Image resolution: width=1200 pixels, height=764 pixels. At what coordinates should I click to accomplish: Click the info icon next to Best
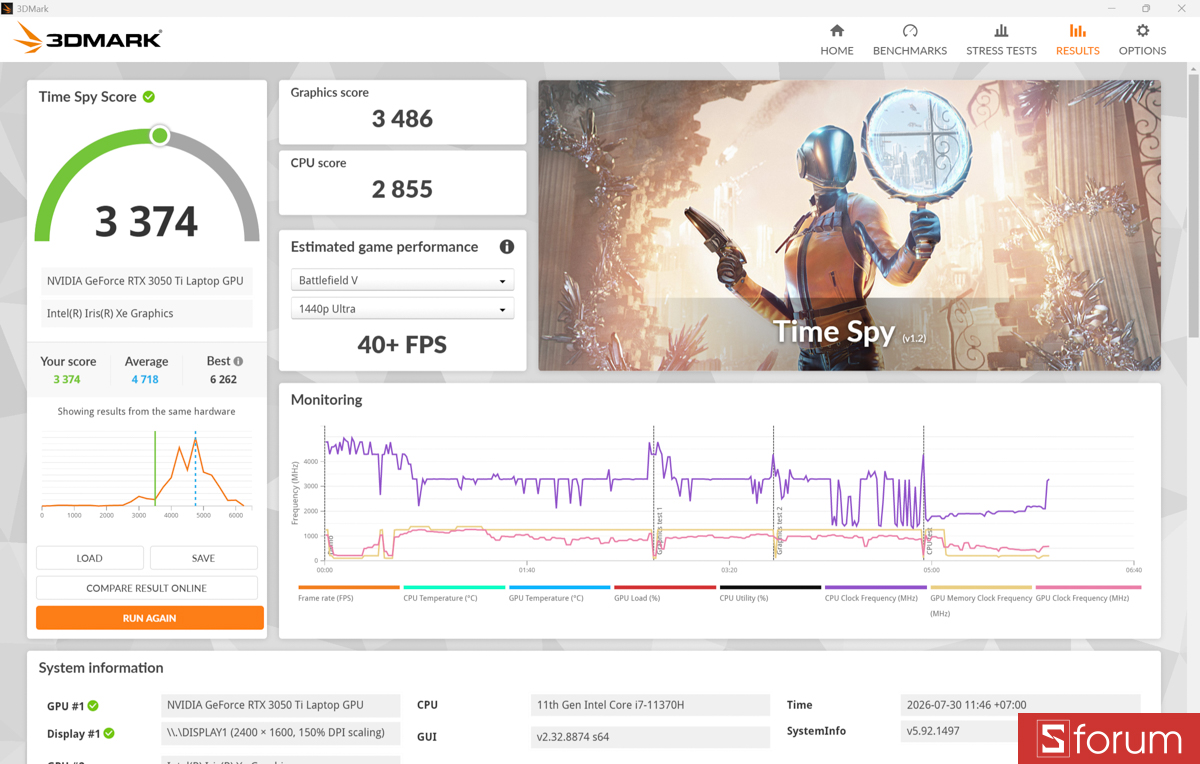point(238,361)
